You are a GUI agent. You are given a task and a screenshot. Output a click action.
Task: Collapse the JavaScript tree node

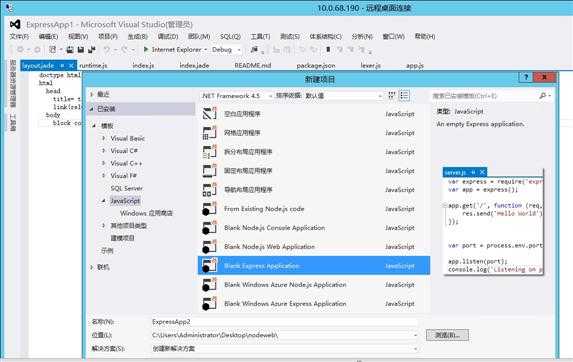[x=104, y=201]
